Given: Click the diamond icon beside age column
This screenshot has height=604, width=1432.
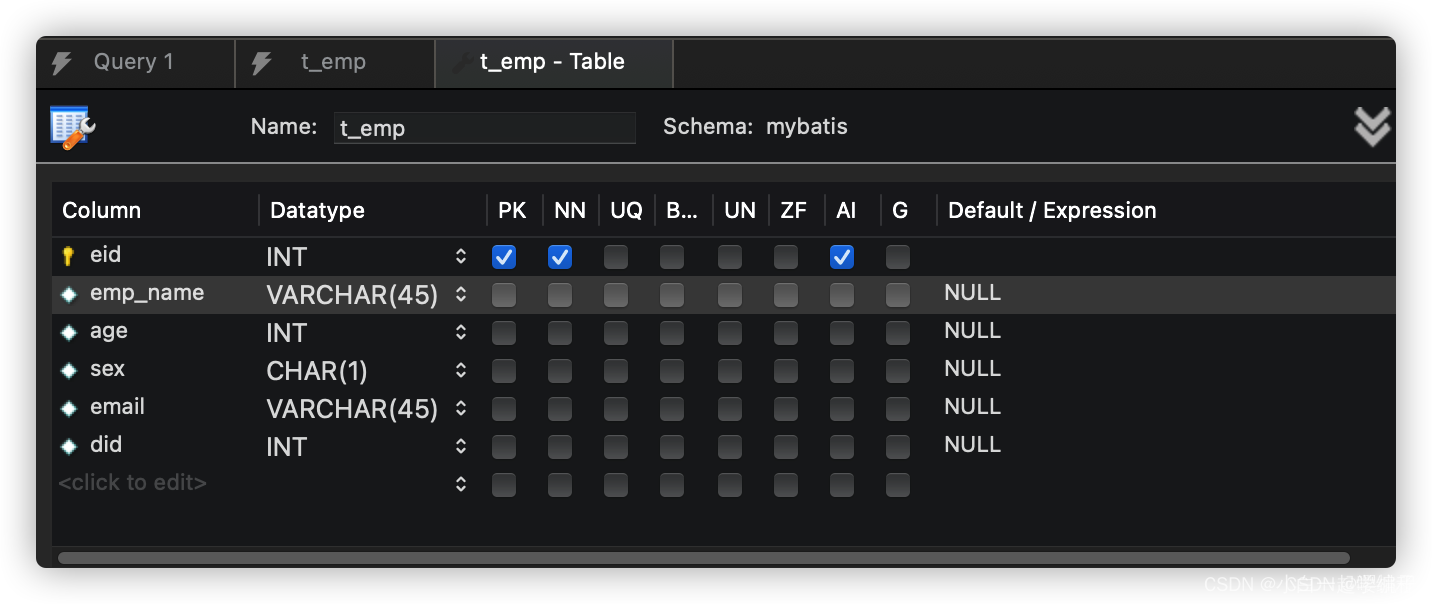Looking at the screenshot, I should 68,332.
